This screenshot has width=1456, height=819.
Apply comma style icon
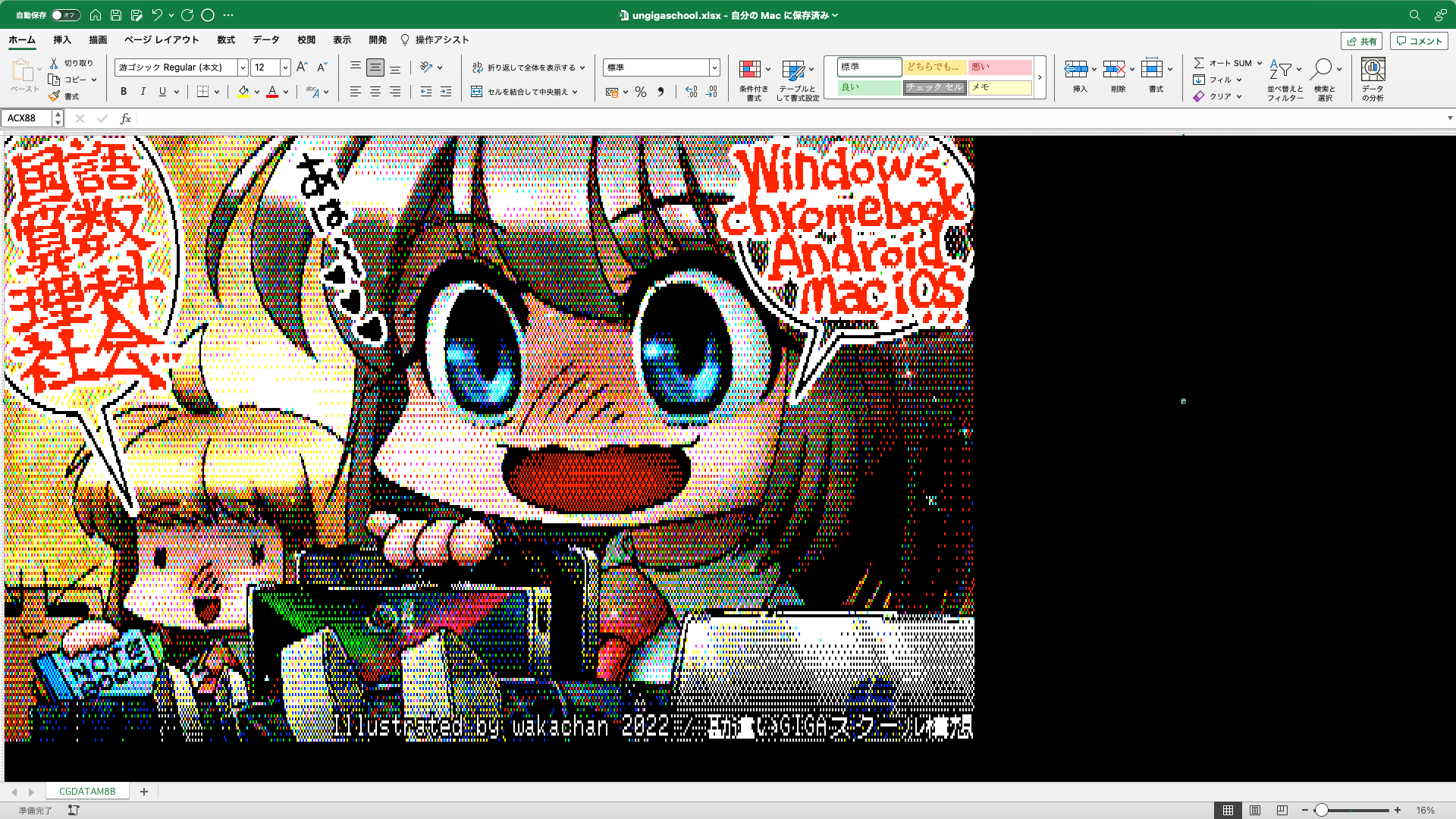tap(661, 92)
